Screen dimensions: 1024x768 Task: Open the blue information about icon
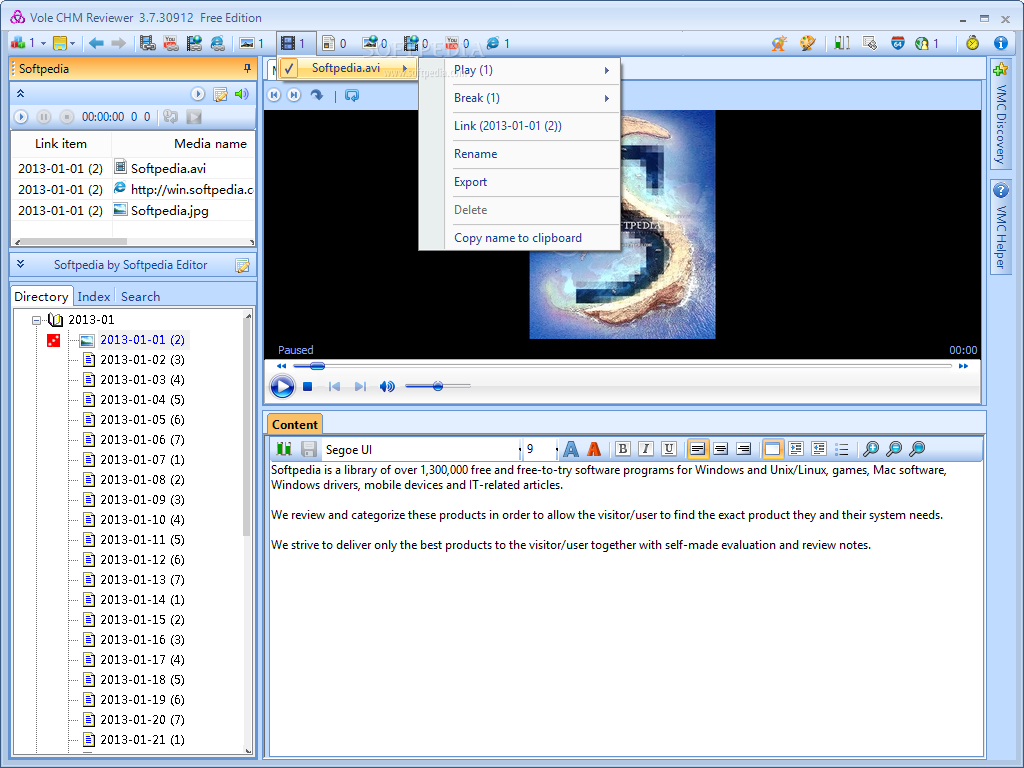tap(1000, 43)
